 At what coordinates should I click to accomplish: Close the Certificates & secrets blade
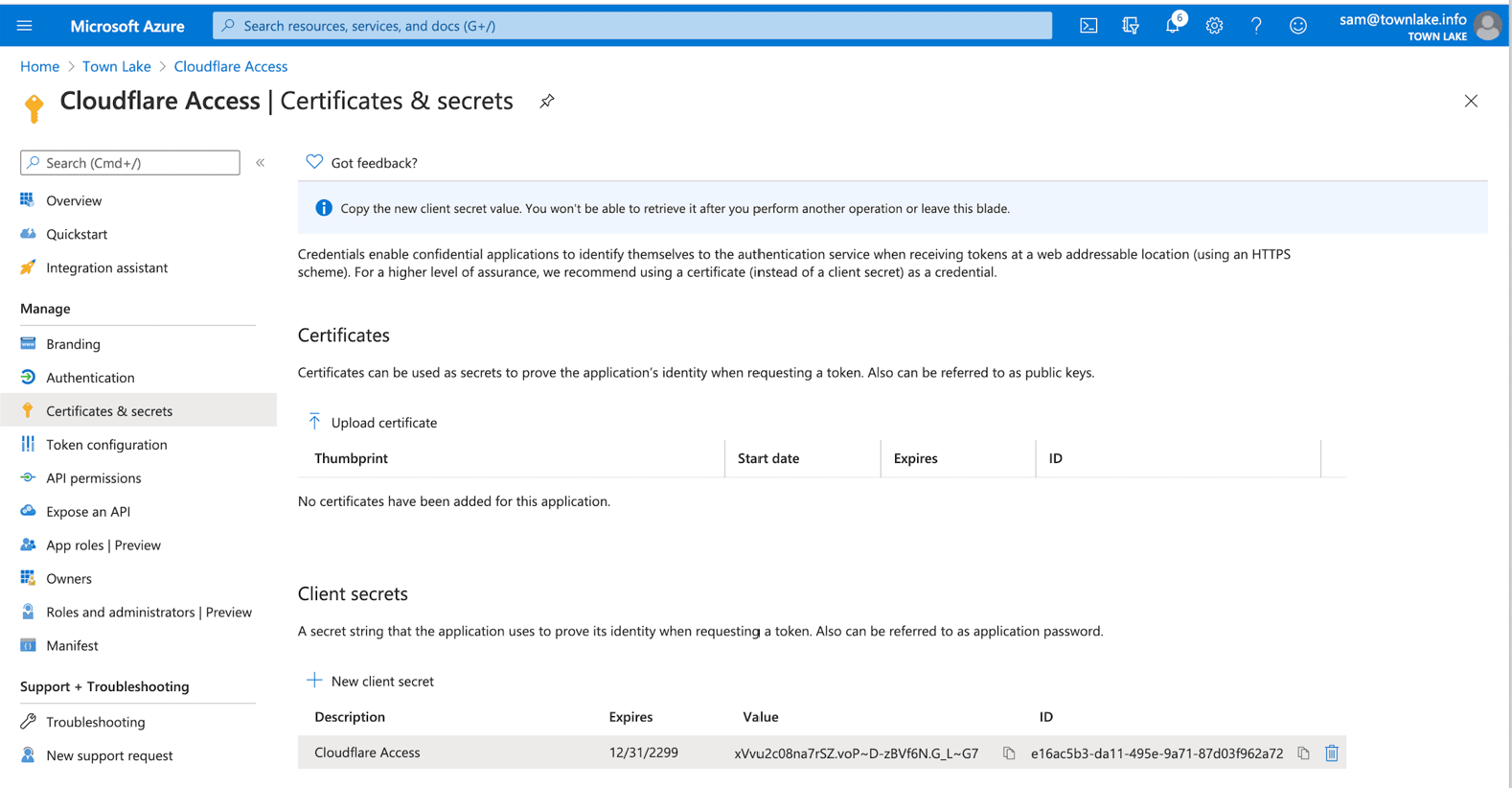(1471, 101)
